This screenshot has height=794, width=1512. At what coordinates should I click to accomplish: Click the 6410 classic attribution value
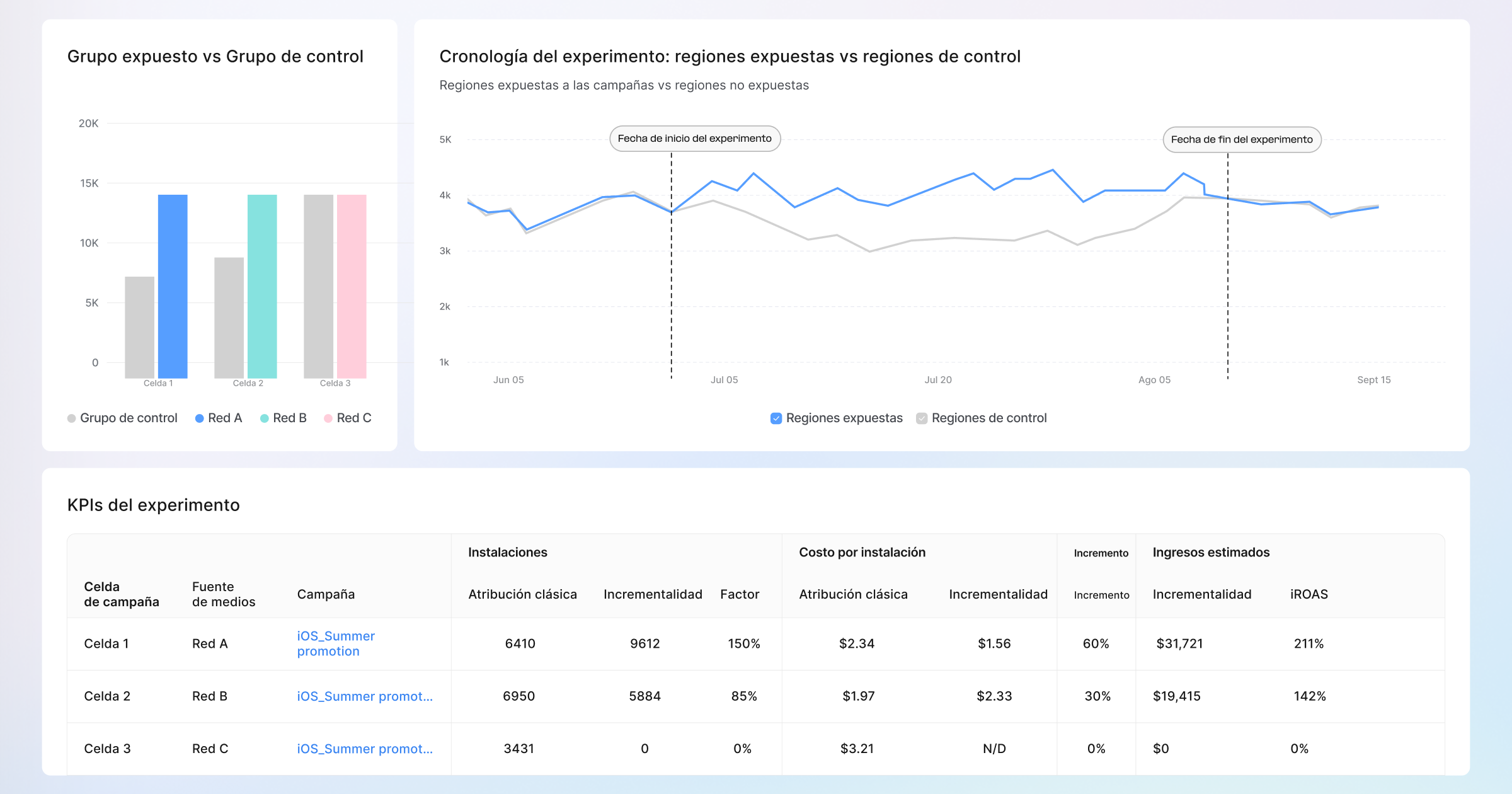coord(520,643)
